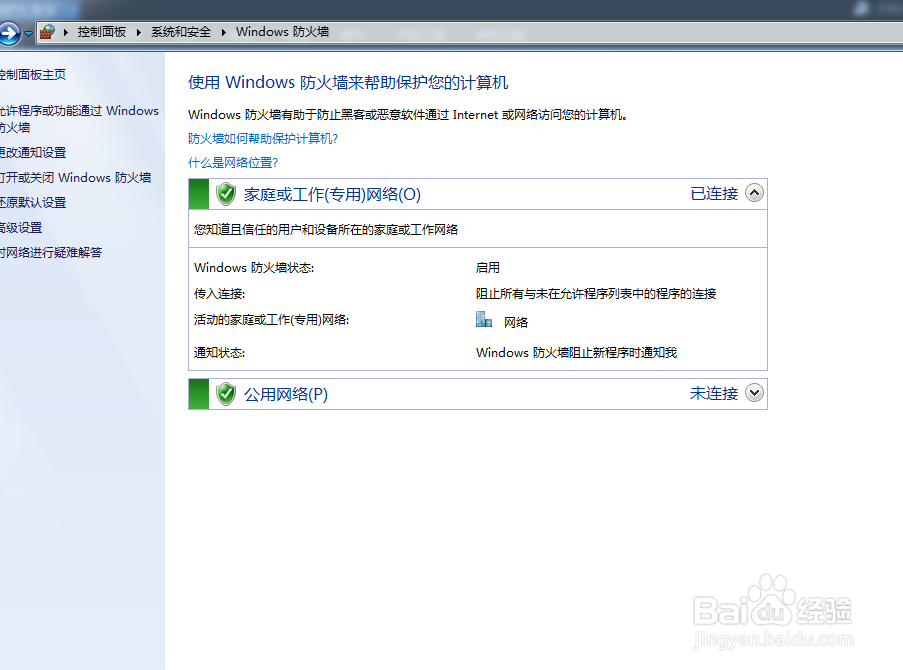Image resolution: width=903 pixels, height=670 pixels.
Task: Open 什么是网络位置? help link
Action: (233, 162)
